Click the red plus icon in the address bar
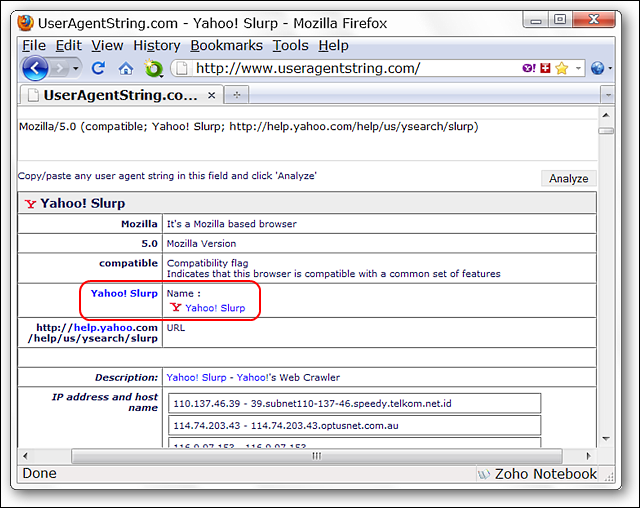Image resolution: width=640 pixels, height=508 pixels. [x=544, y=68]
